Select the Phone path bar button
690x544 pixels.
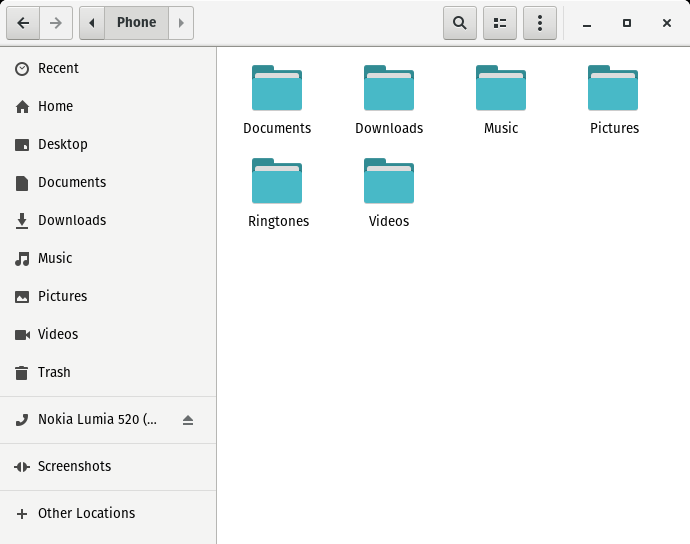tap(136, 23)
